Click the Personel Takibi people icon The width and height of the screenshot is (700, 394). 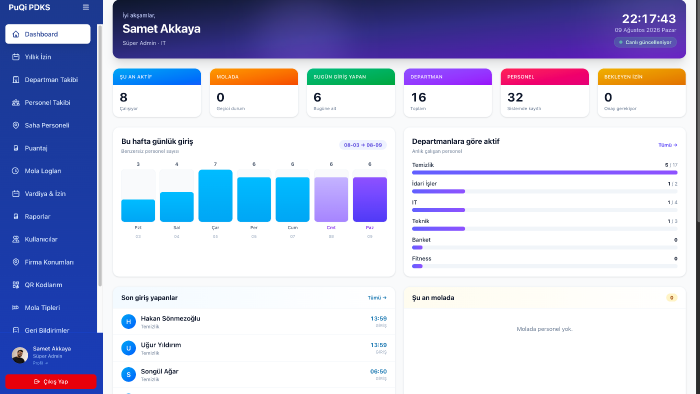click(x=16, y=103)
